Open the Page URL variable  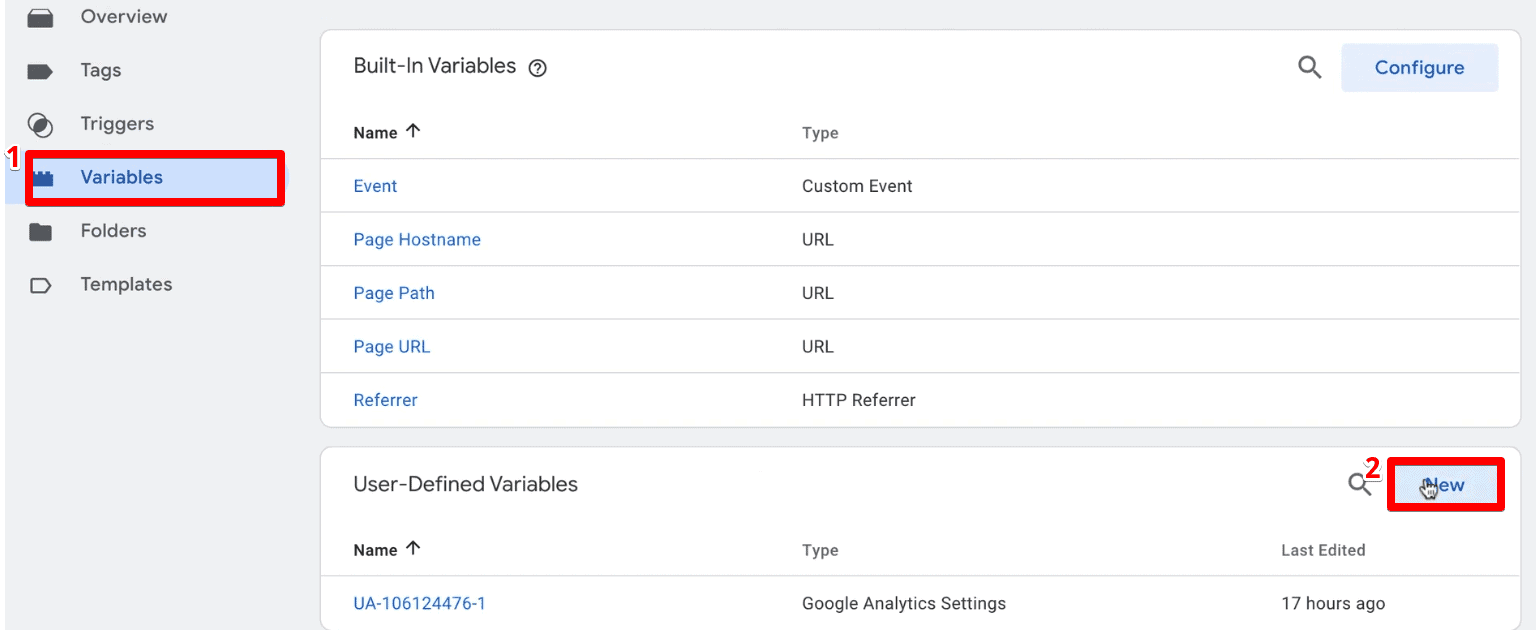tap(391, 346)
